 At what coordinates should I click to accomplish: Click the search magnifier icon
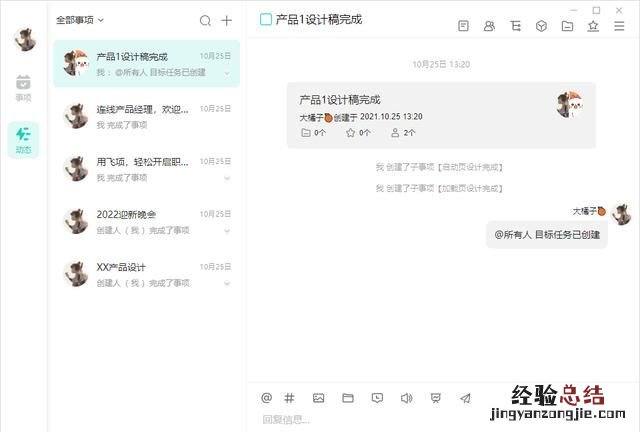(205, 20)
